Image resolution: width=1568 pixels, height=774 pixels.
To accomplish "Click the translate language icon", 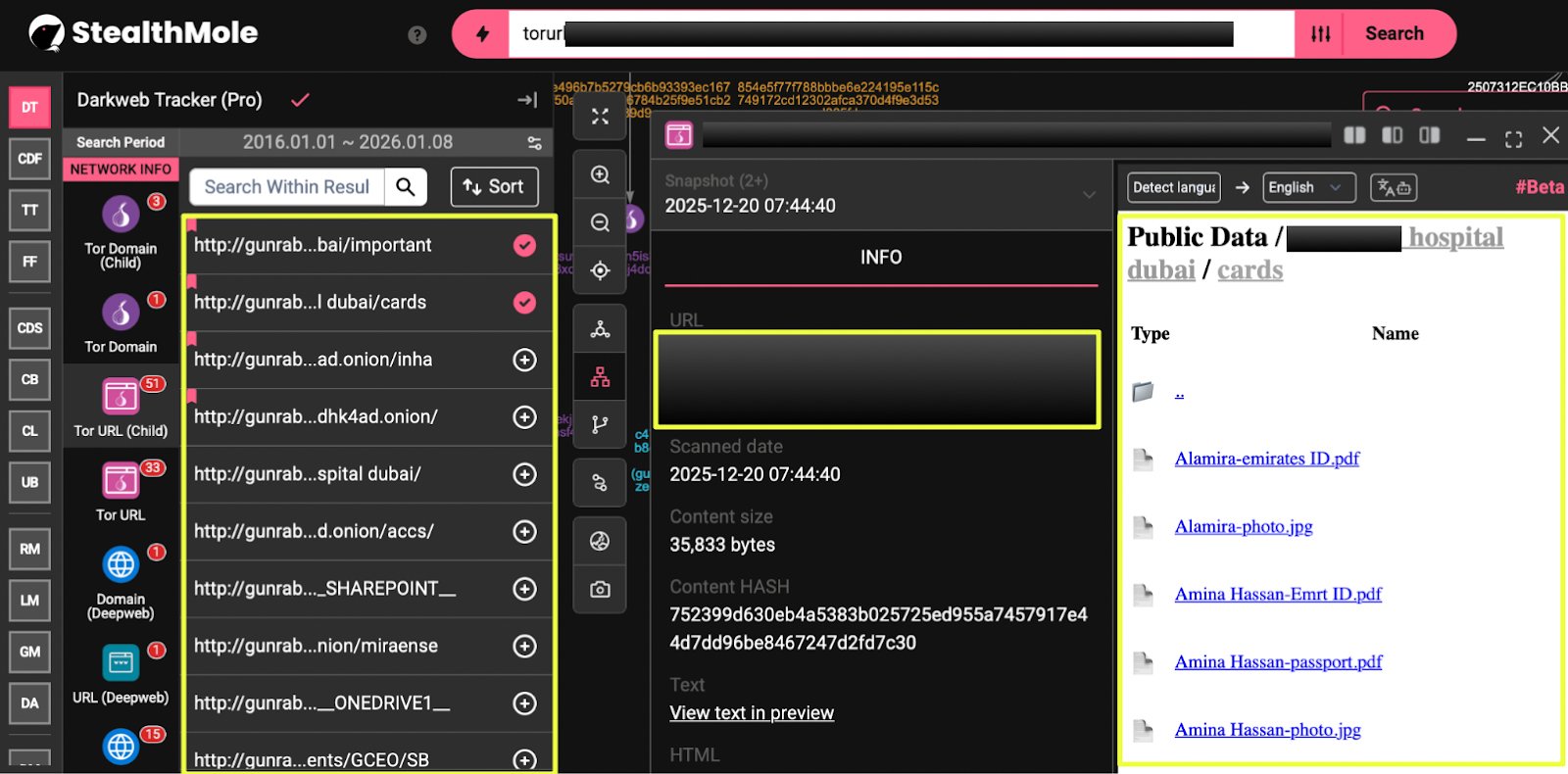I will (x=1393, y=187).
